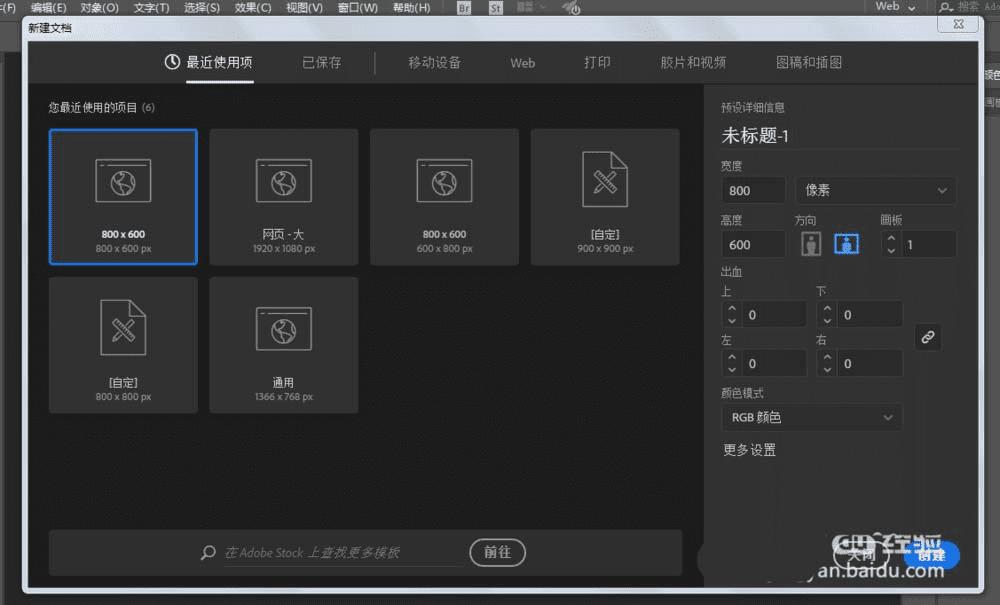Choose the 网页-大 1920 x 1080 preset

coord(284,197)
